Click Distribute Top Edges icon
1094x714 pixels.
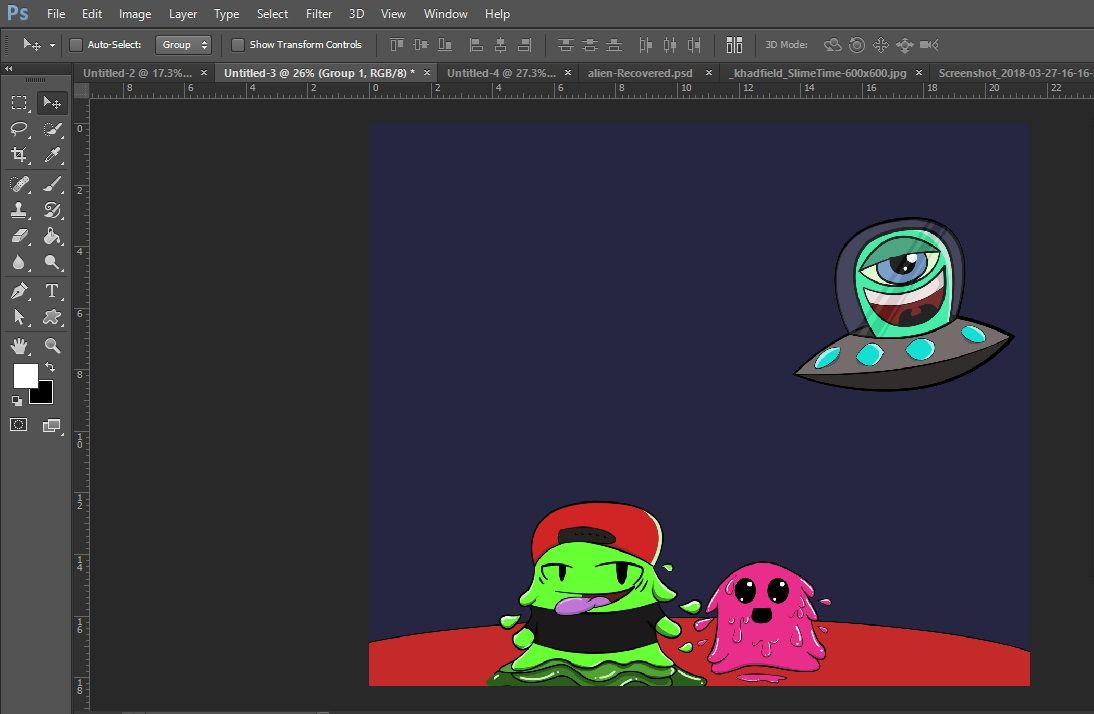click(565, 45)
